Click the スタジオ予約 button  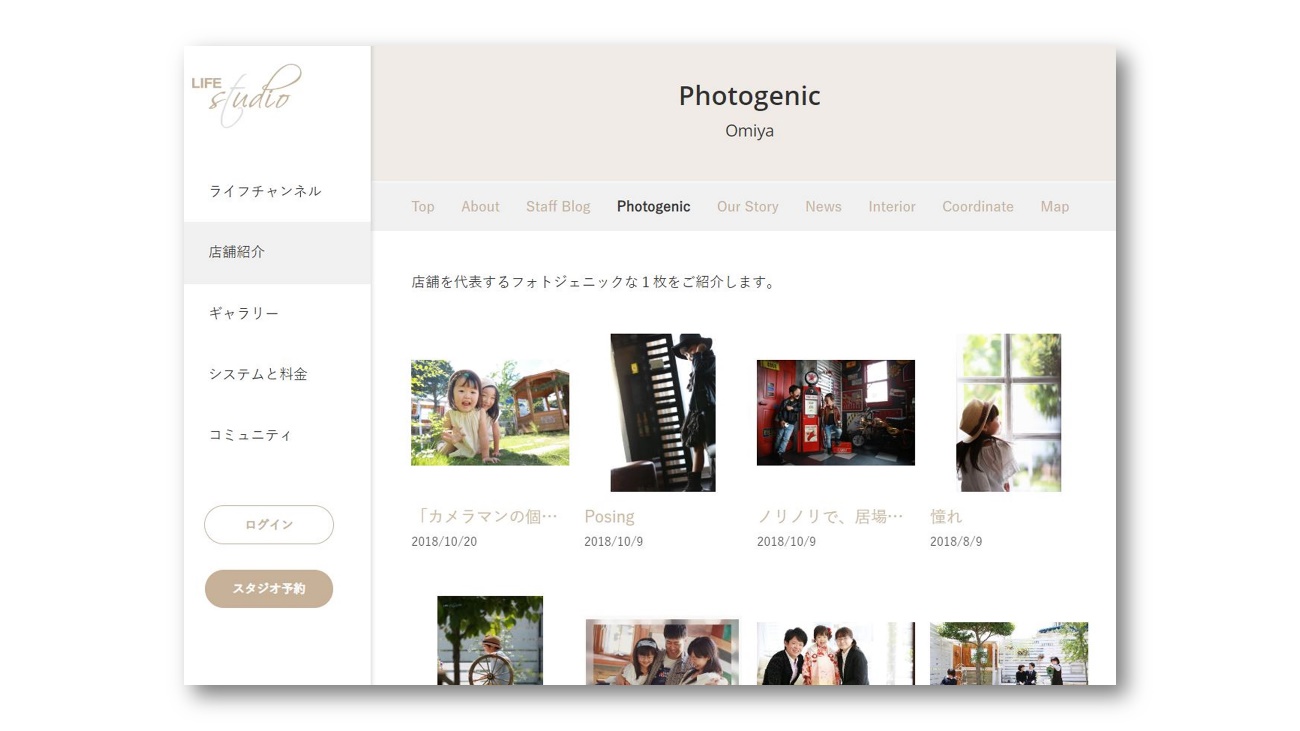click(269, 589)
